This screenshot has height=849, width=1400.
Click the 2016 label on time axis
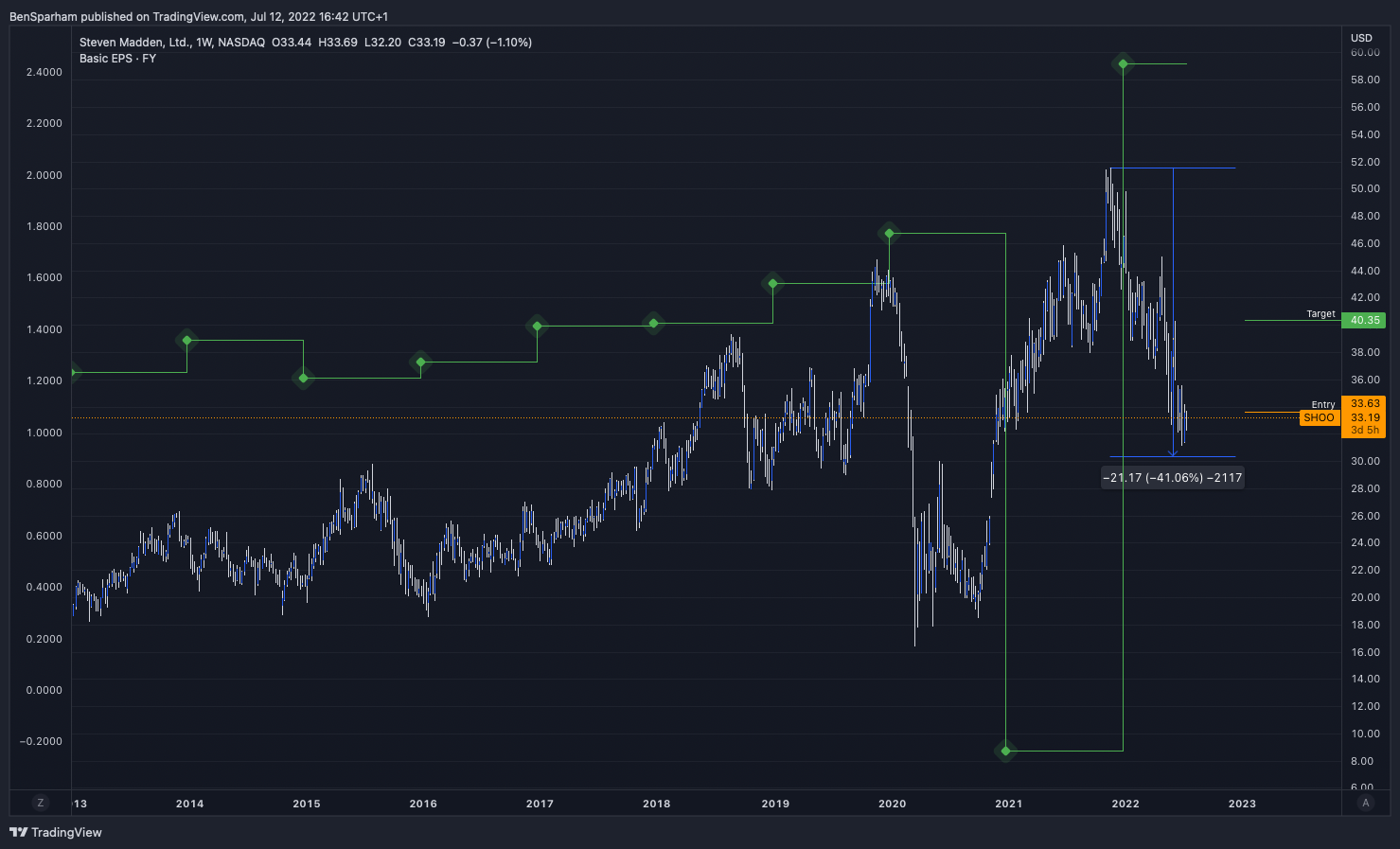pyautogui.click(x=423, y=804)
